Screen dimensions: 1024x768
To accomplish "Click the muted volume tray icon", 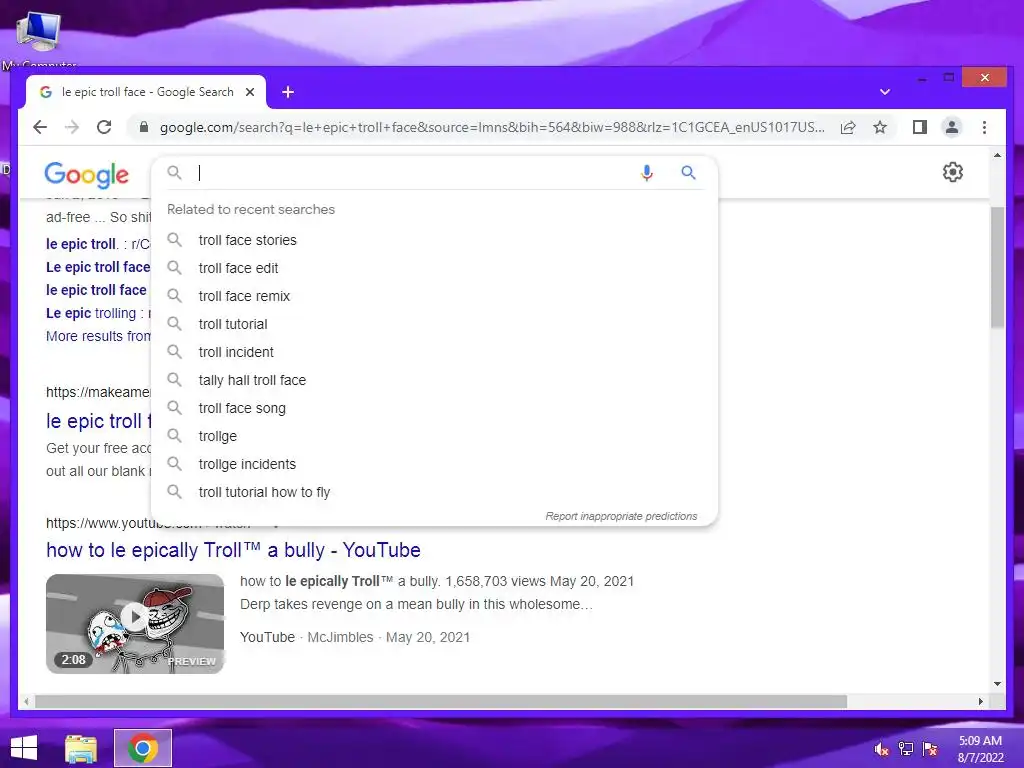I will pos(882,749).
